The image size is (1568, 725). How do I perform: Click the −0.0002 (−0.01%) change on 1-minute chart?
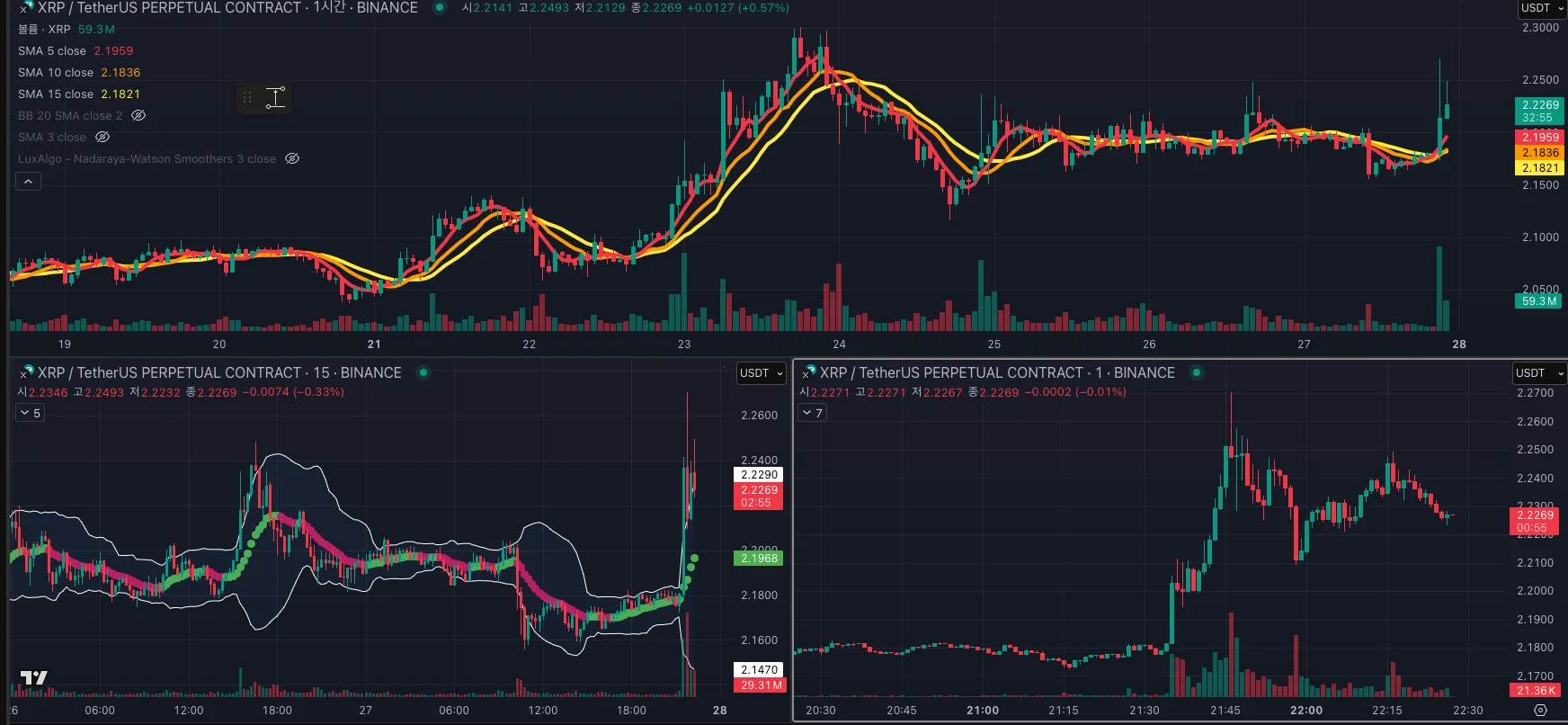(1075, 392)
